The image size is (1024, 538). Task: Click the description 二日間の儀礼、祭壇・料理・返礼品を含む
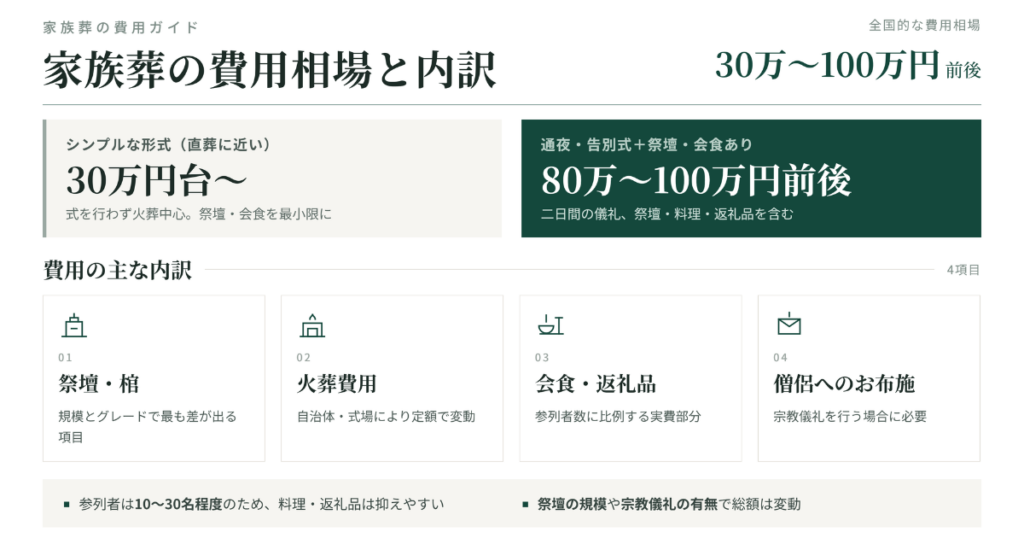coord(667,214)
